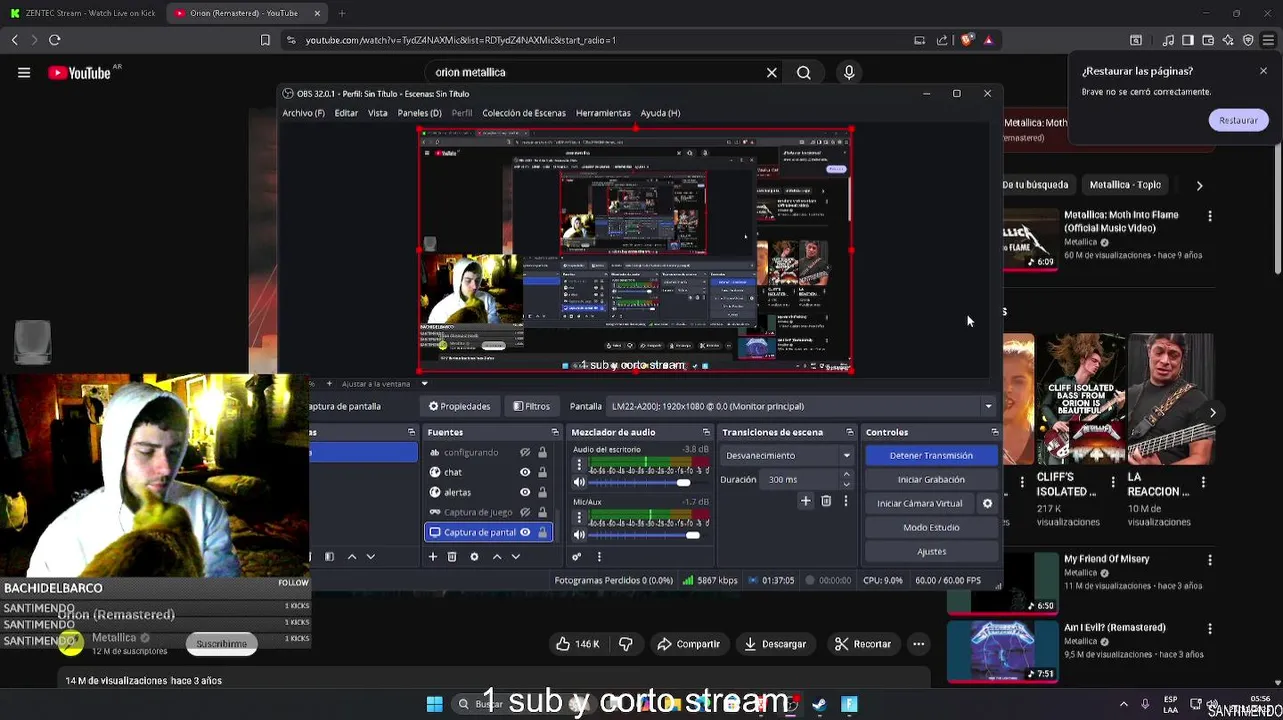Click Detener Transmisión to stop streaming
Image resolution: width=1283 pixels, height=720 pixels.
pyautogui.click(x=931, y=455)
